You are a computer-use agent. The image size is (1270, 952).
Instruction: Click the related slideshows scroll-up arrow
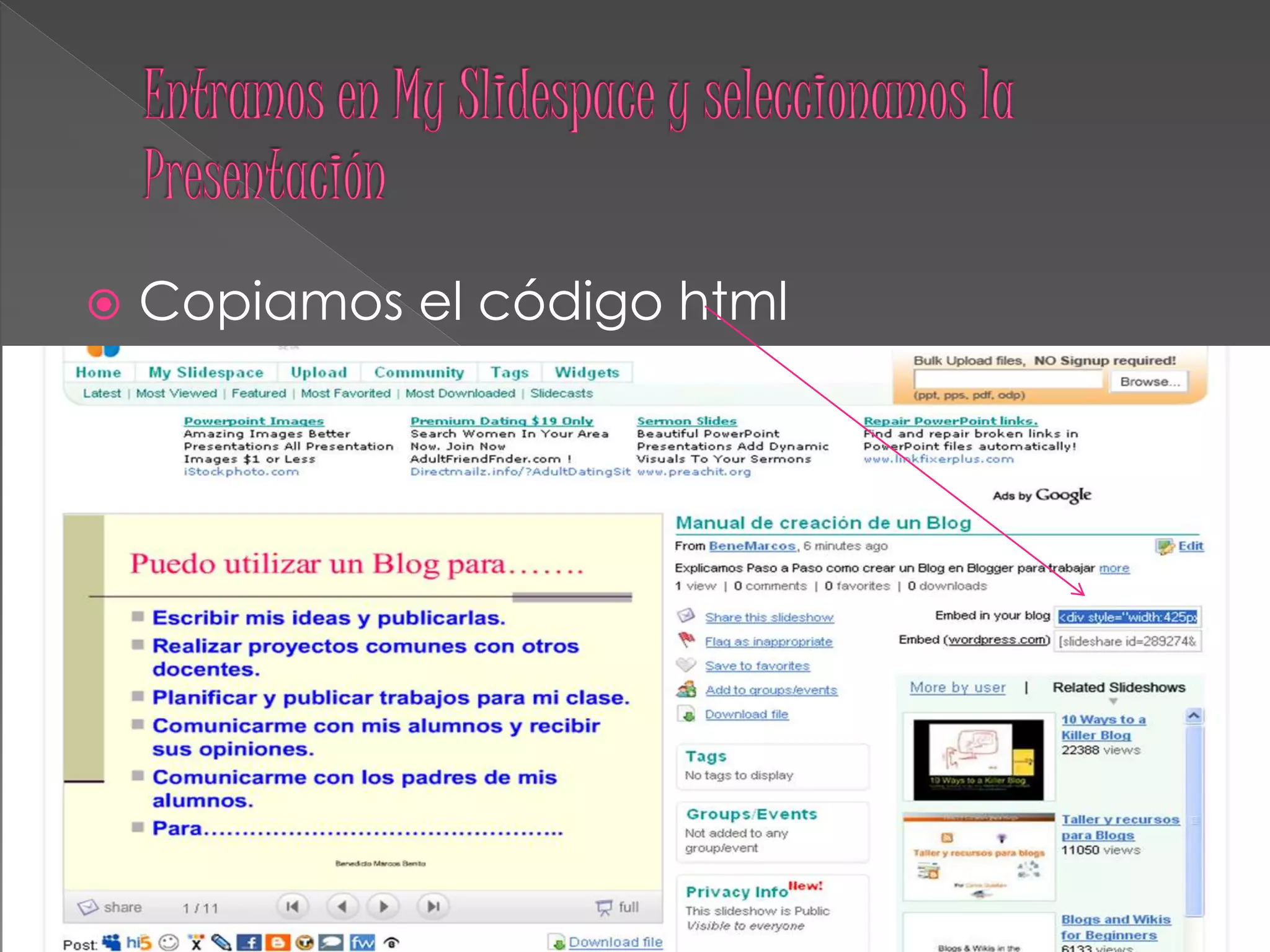coord(1194,716)
